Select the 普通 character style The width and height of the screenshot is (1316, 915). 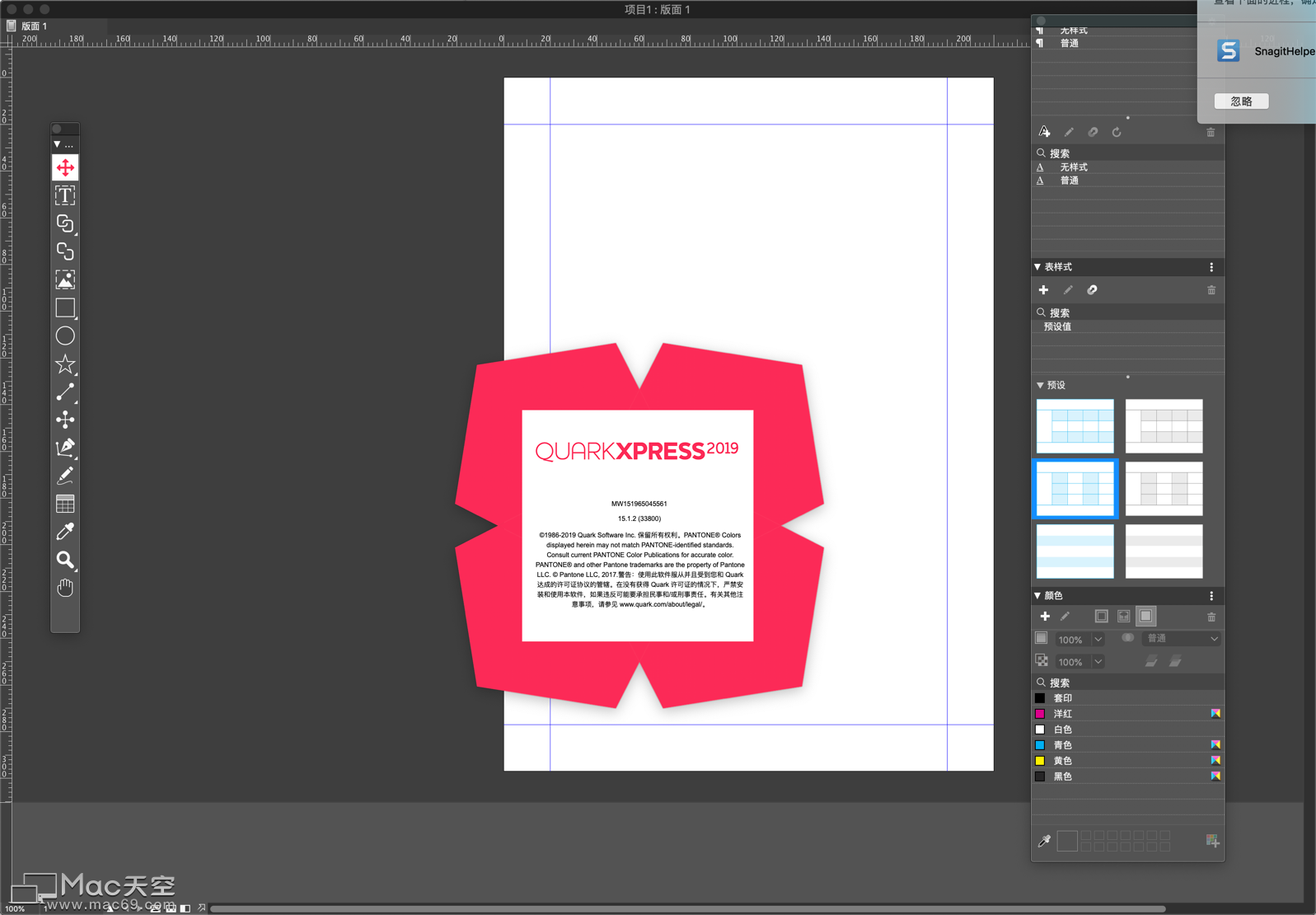tap(1127, 181)
